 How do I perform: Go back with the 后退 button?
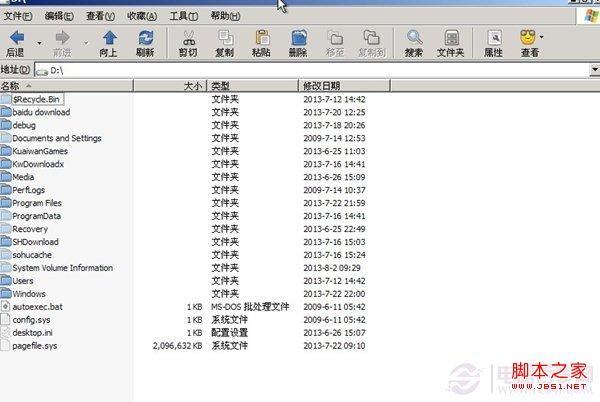coord(16,43)
